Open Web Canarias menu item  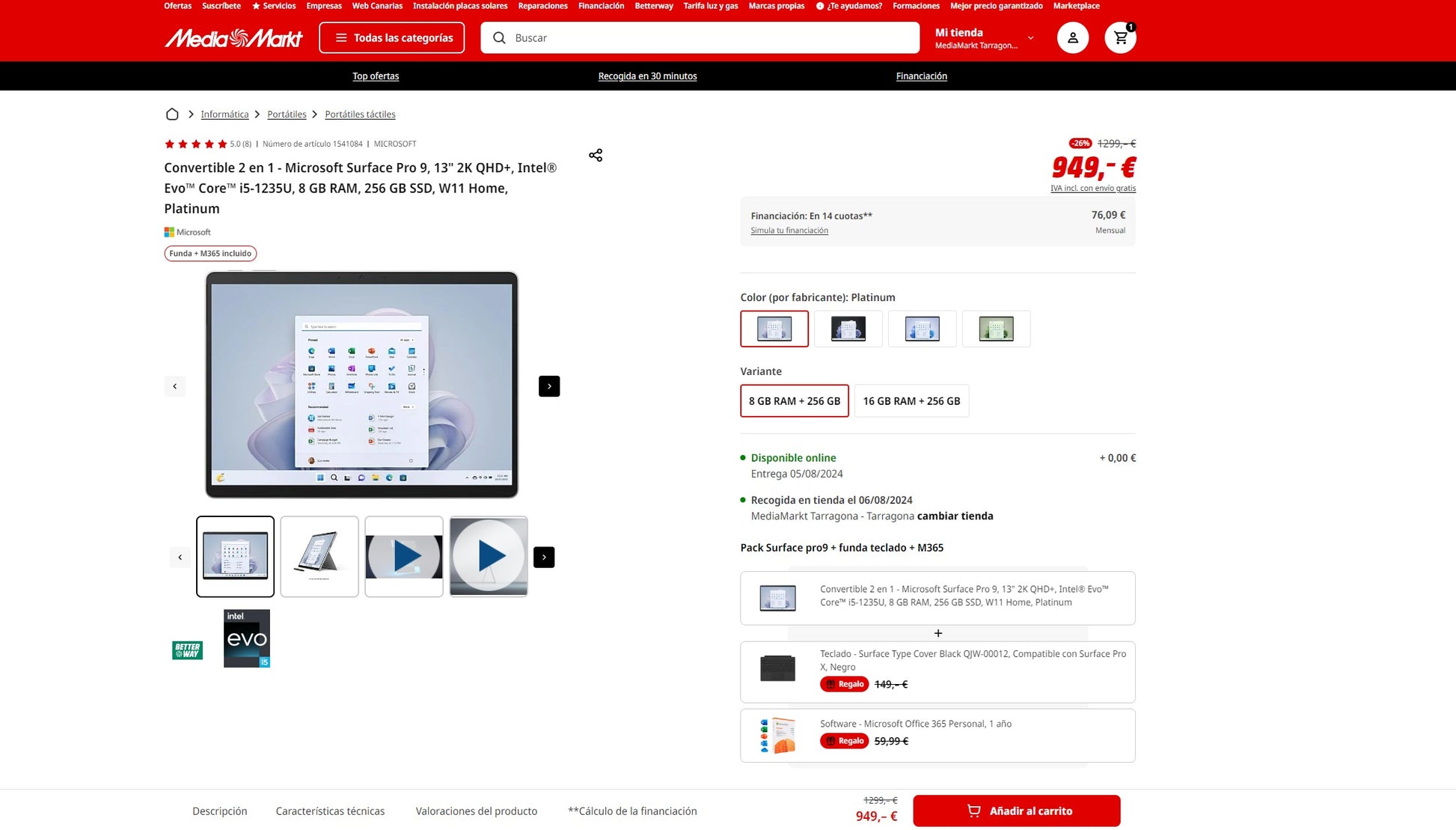[x=377, y=6]
